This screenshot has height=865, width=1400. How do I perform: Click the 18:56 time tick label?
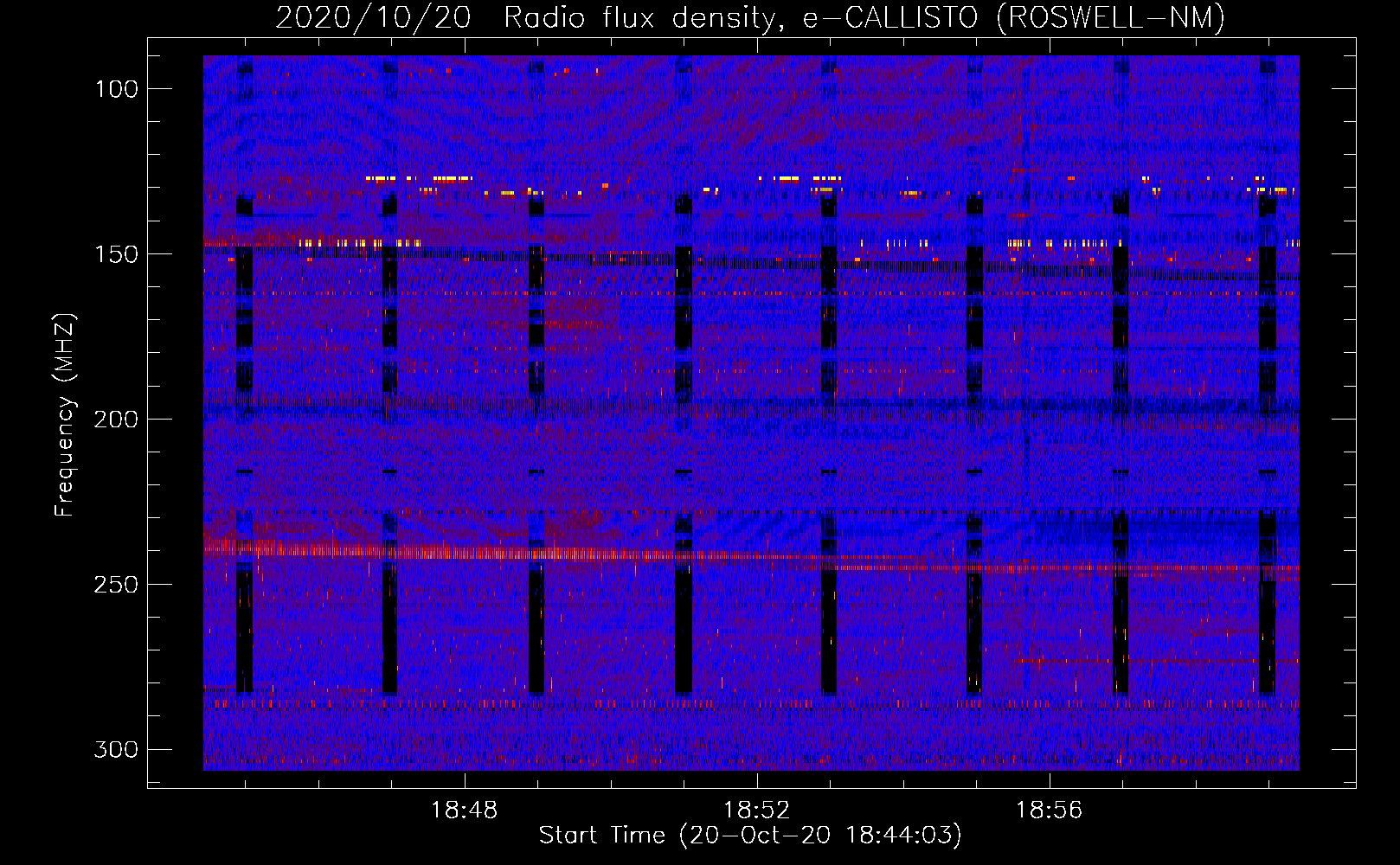(x=1050, y=811)
